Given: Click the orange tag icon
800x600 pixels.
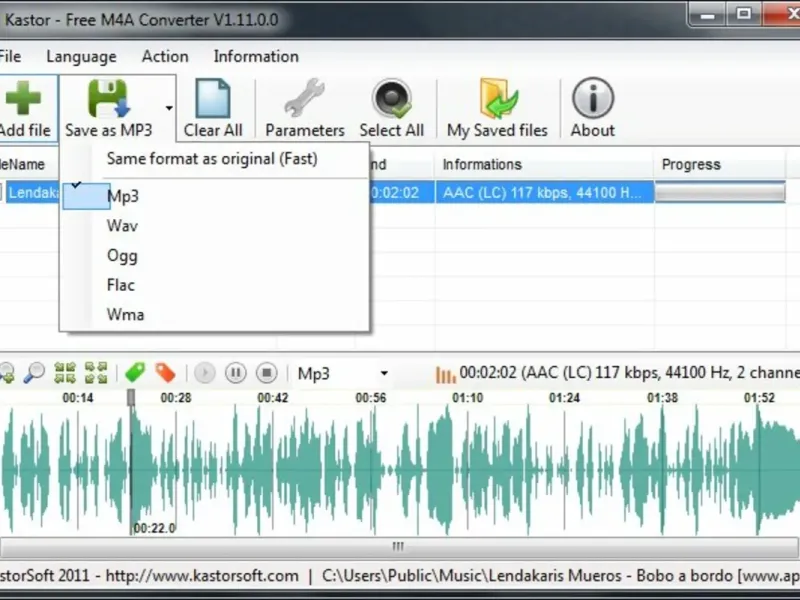Looking at the screenshot, I should coord(165,373).
